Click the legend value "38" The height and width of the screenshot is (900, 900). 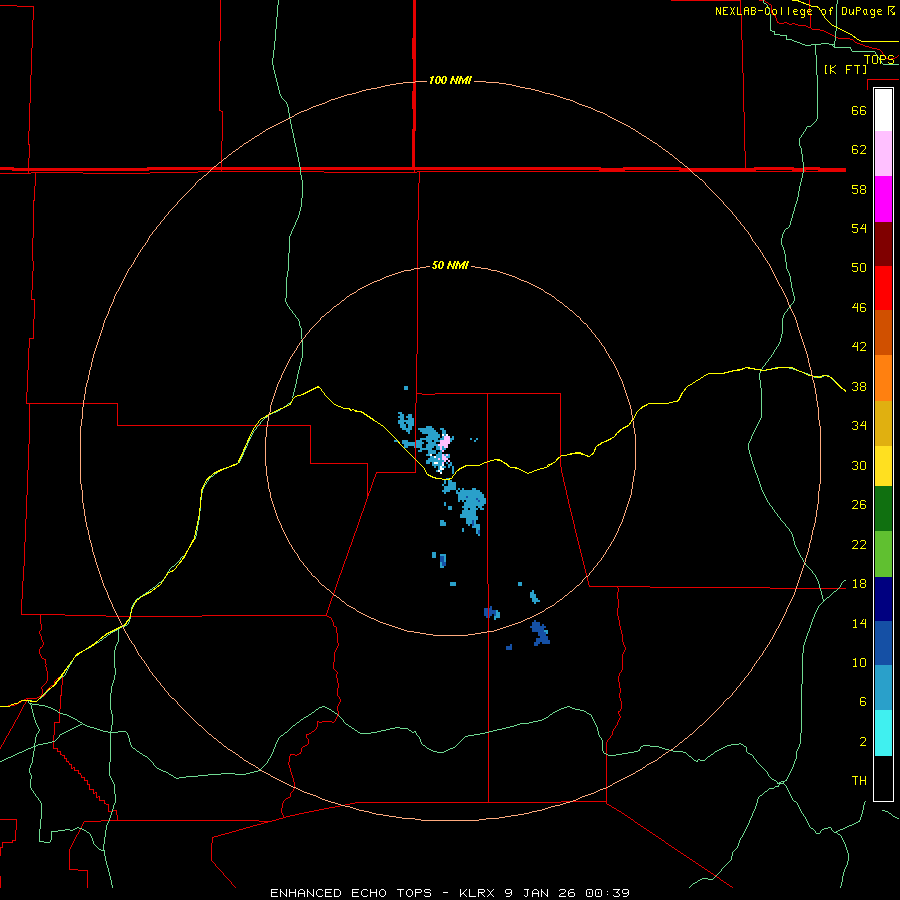coord(859,386)
